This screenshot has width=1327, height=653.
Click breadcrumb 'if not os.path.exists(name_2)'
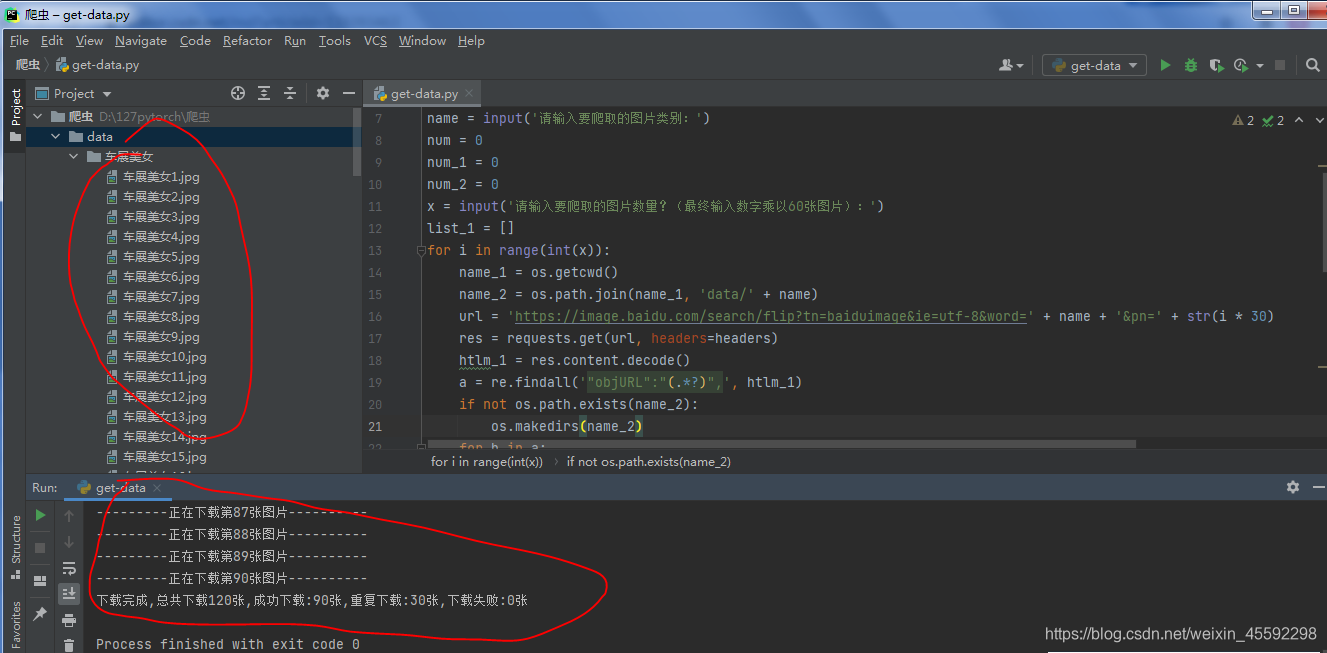click(x=648, y=462)
